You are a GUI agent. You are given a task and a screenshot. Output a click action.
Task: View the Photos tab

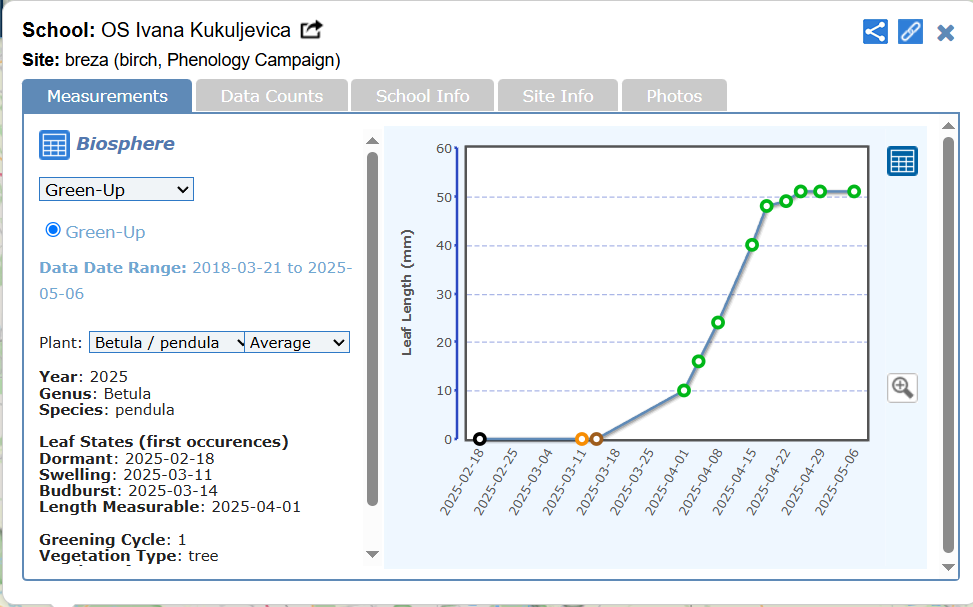pos(674,96)
